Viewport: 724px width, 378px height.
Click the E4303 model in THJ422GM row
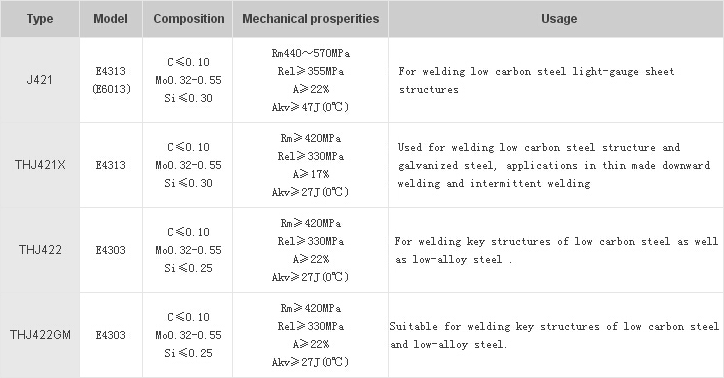(110, 335)
